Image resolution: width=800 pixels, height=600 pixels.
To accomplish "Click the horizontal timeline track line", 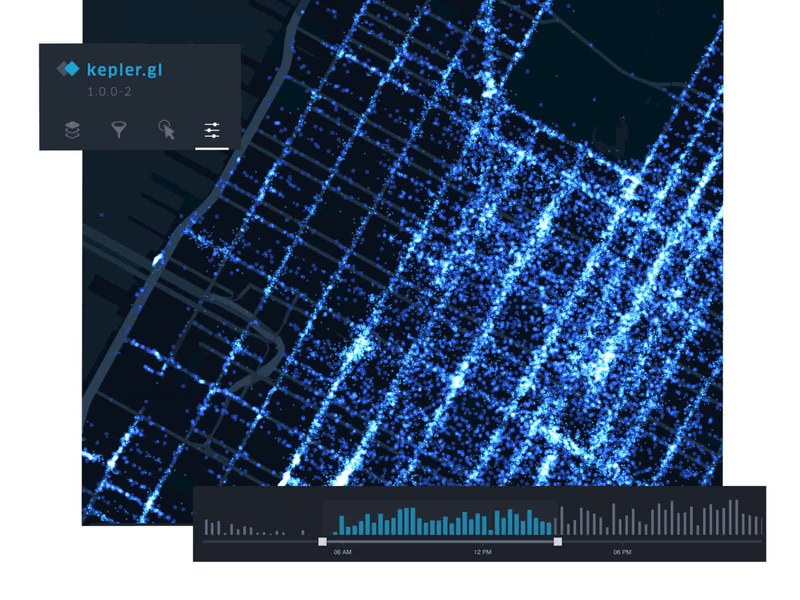I will [x=250, y=541].
